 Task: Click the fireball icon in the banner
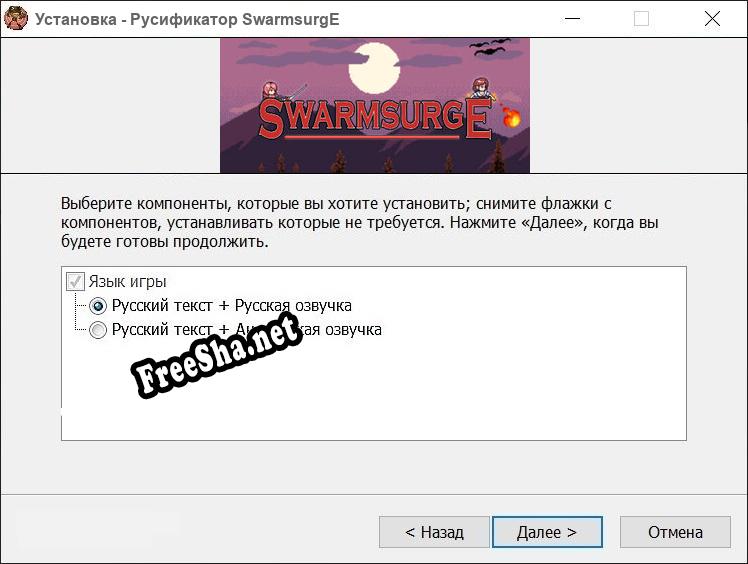(511, 117)
